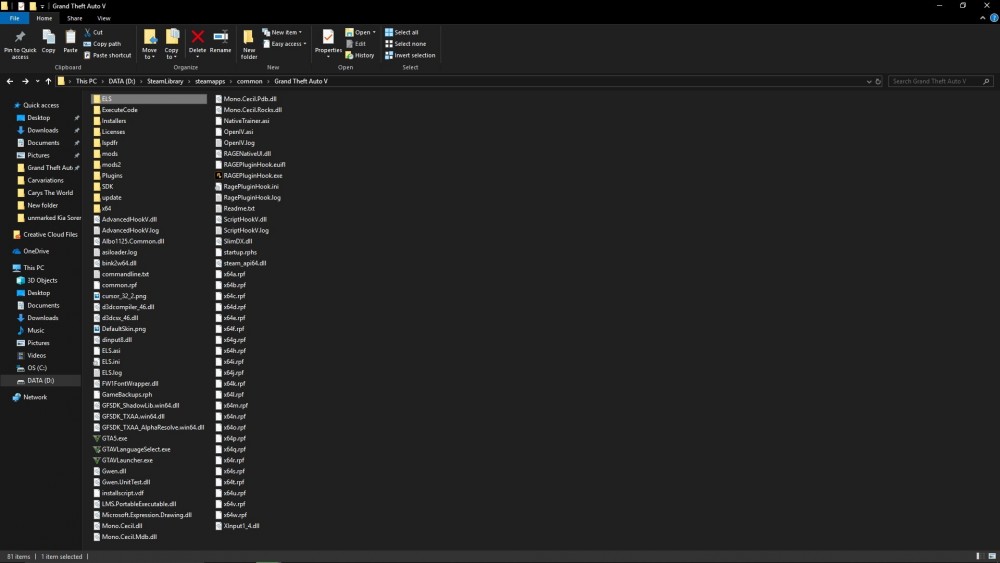The image size is (1000, 563).
Task: Click the Copy ribbon icon
Action: 48,37
